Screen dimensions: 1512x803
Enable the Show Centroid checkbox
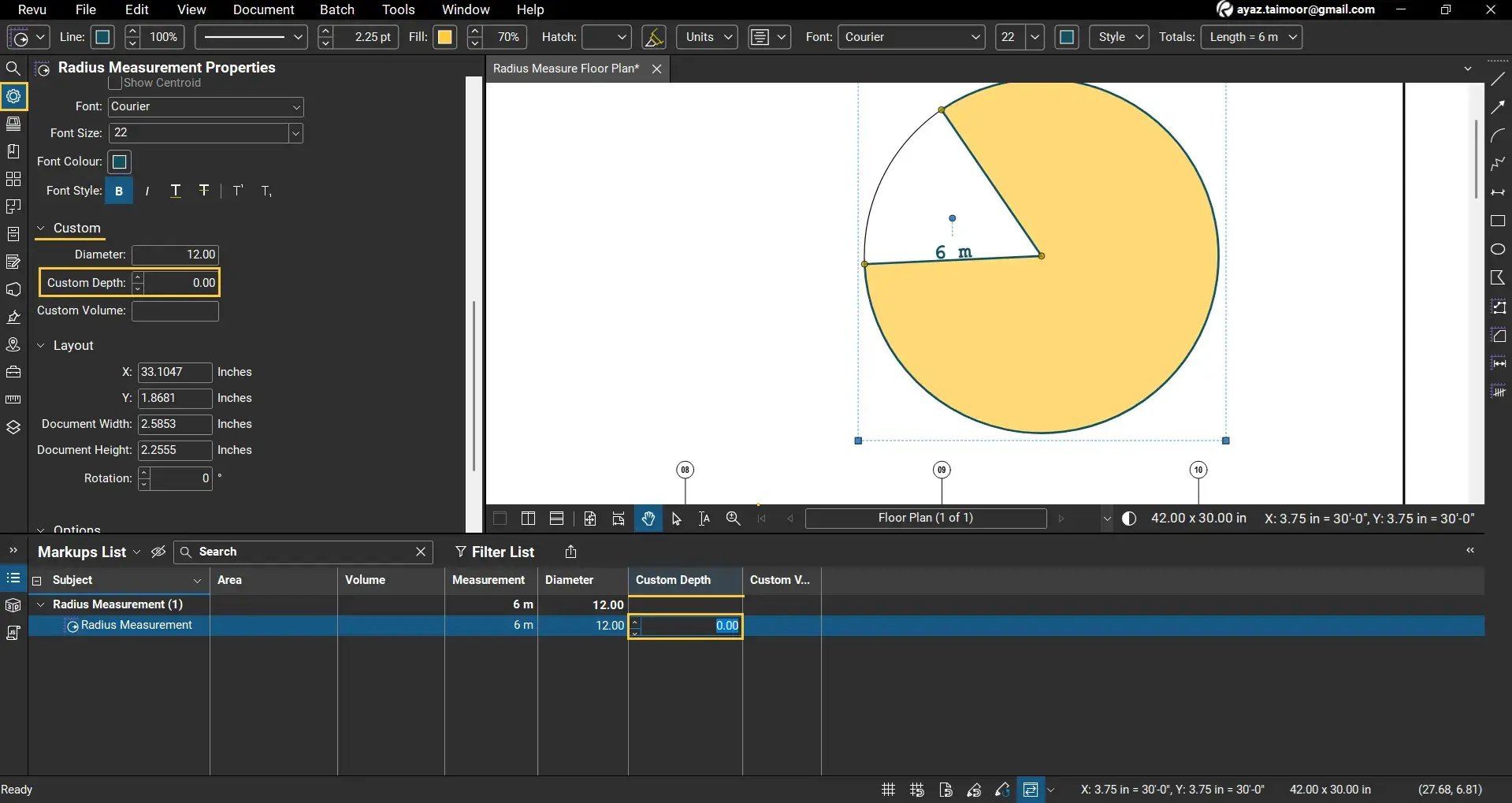click(115, 83)
